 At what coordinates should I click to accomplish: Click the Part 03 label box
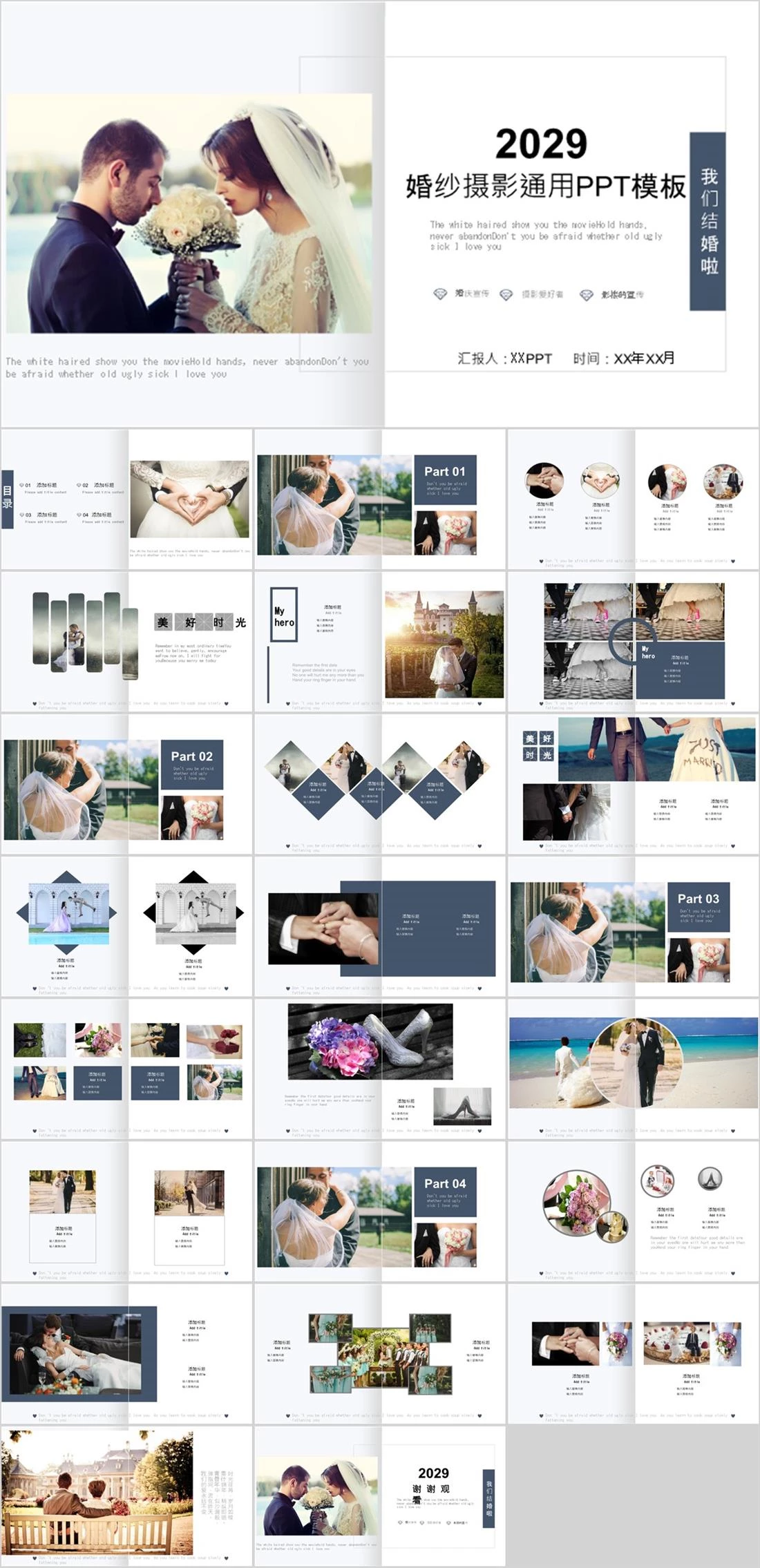[699, 907]
